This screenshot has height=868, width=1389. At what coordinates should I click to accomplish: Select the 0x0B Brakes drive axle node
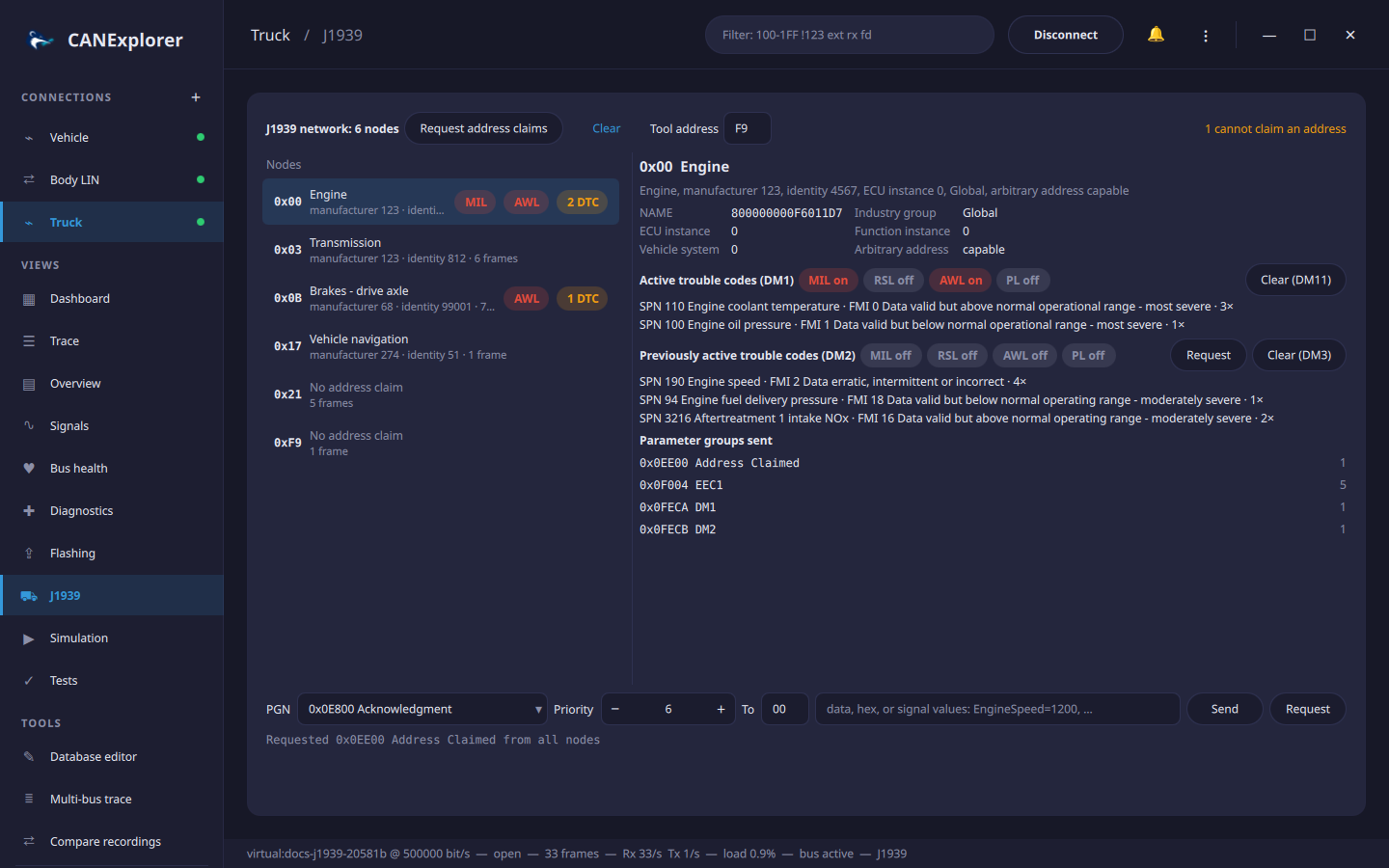(441, 298)
